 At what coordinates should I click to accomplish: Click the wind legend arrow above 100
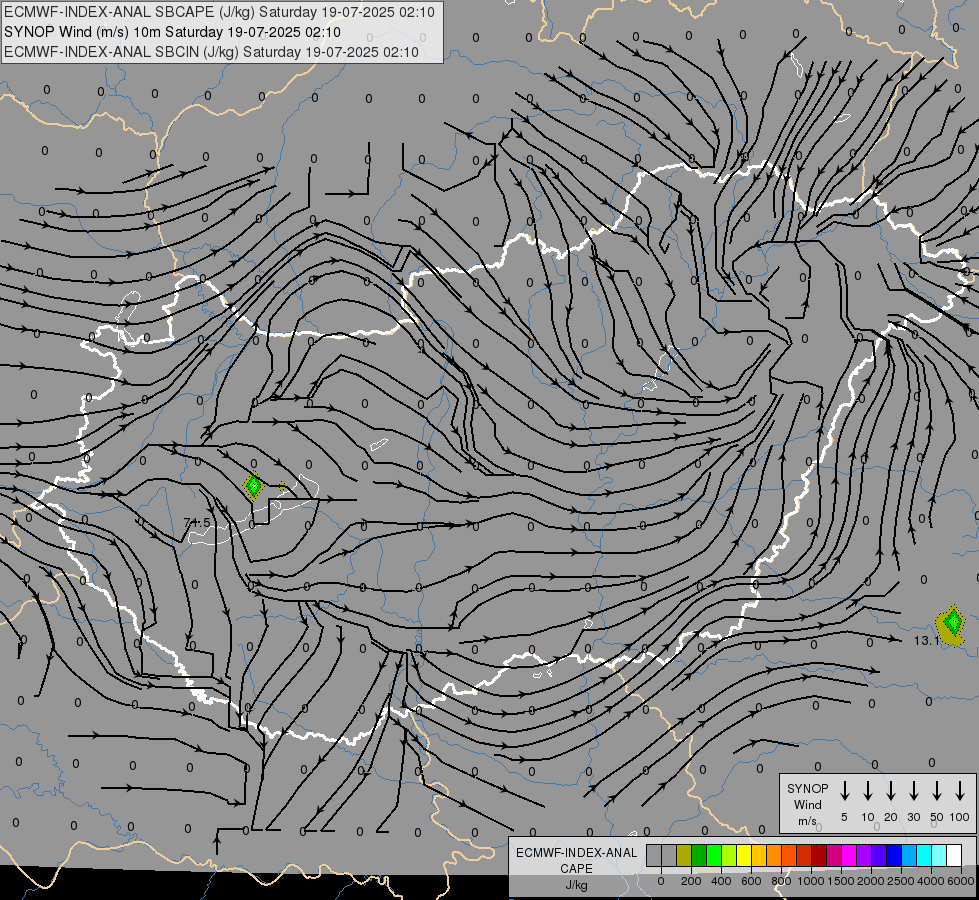point(960,791)
